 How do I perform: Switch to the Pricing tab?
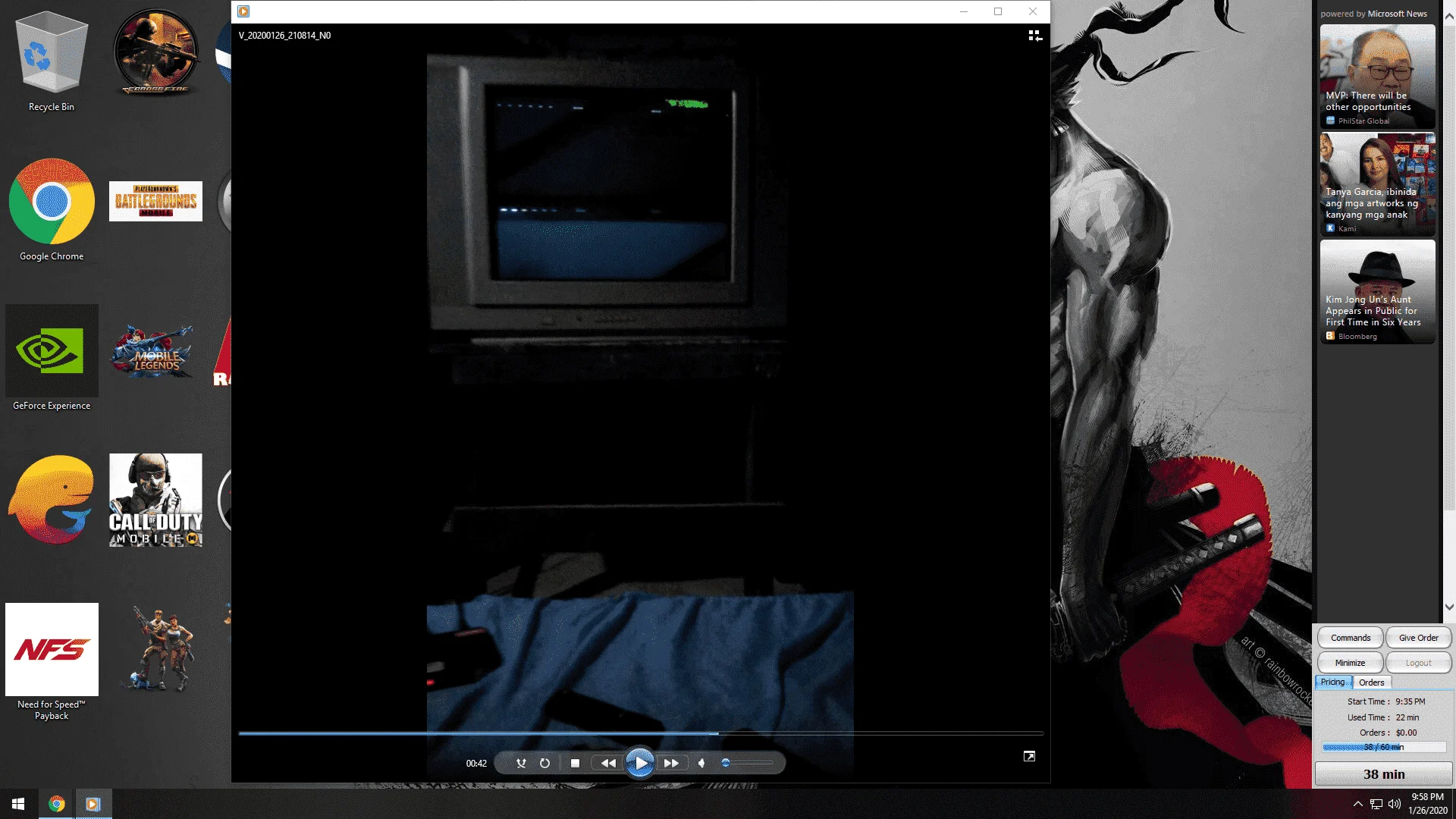coord(1333,682)
